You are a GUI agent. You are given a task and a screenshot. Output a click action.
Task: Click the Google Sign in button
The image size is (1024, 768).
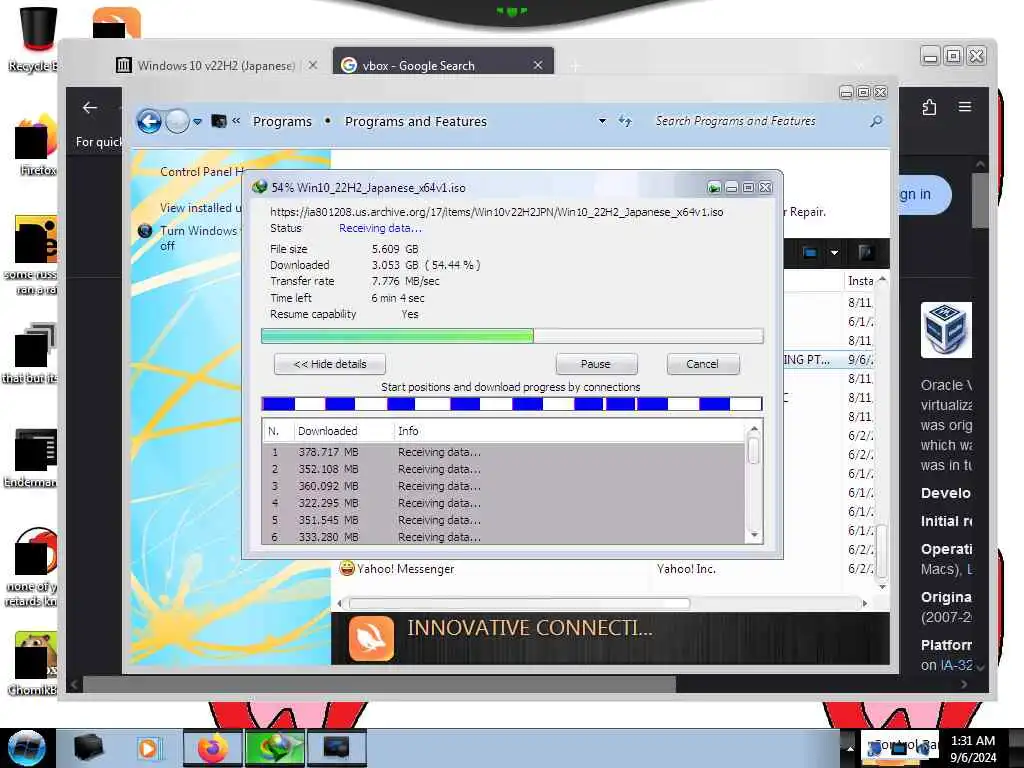pyautogui.click(x=924, y=194)
